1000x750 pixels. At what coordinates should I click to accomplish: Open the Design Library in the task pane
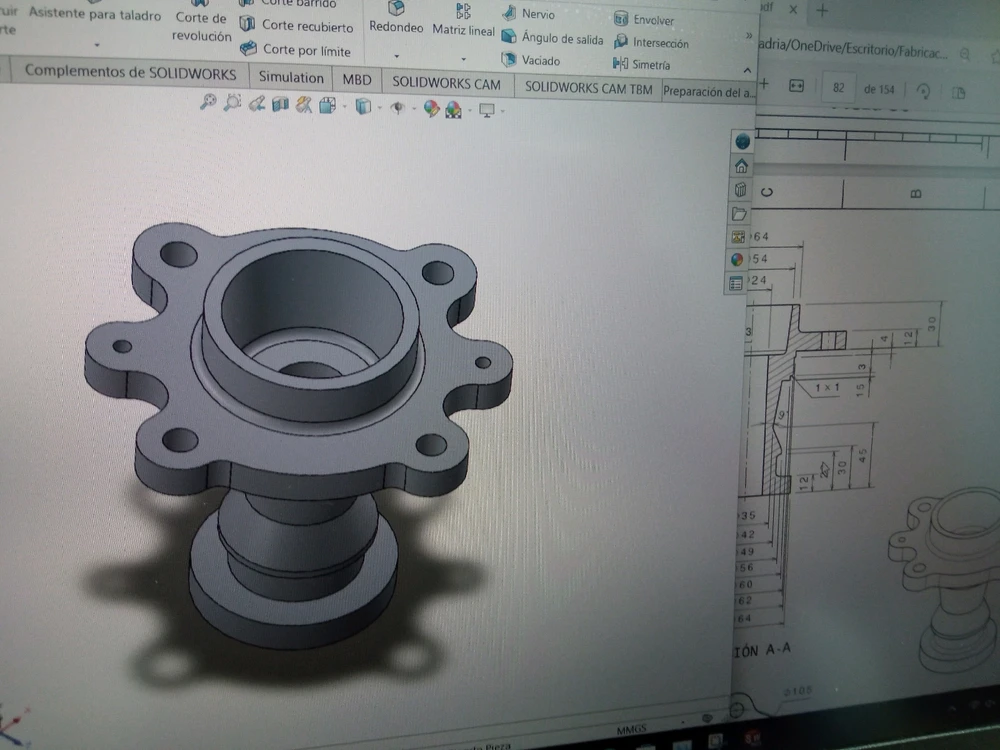[x=740, y=190]
